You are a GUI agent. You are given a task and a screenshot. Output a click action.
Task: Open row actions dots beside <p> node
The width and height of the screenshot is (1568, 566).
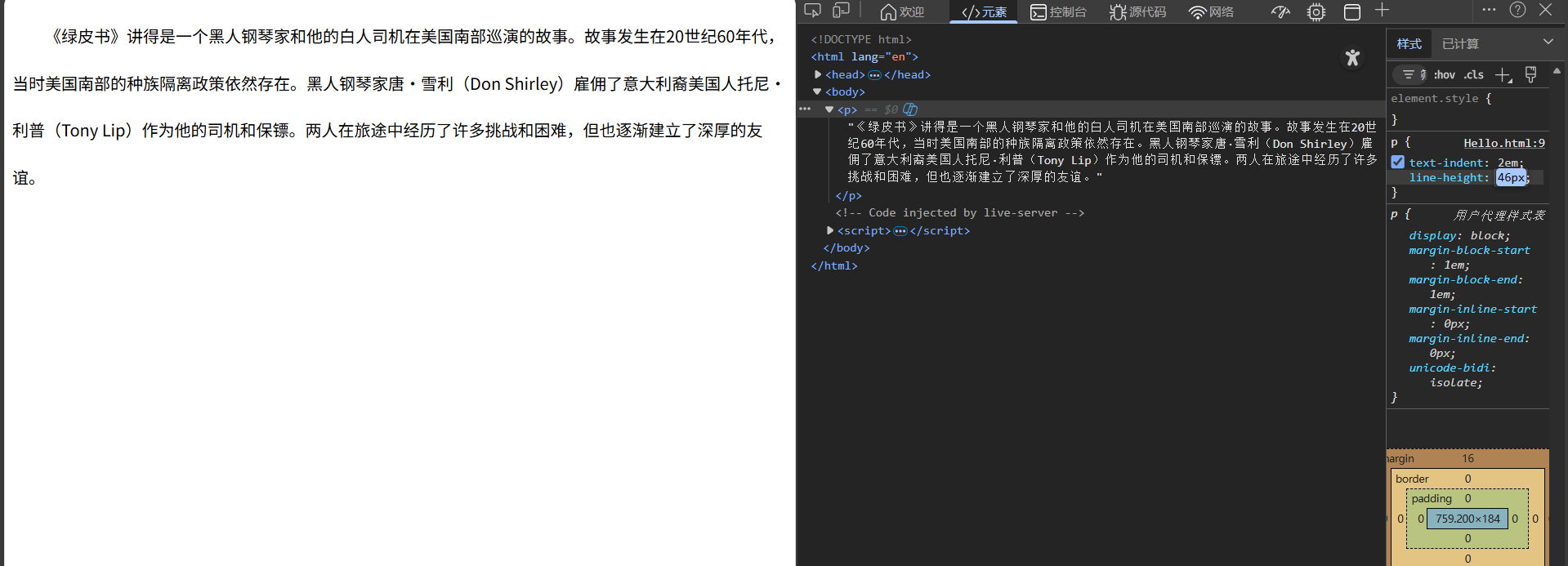point(805,109)
